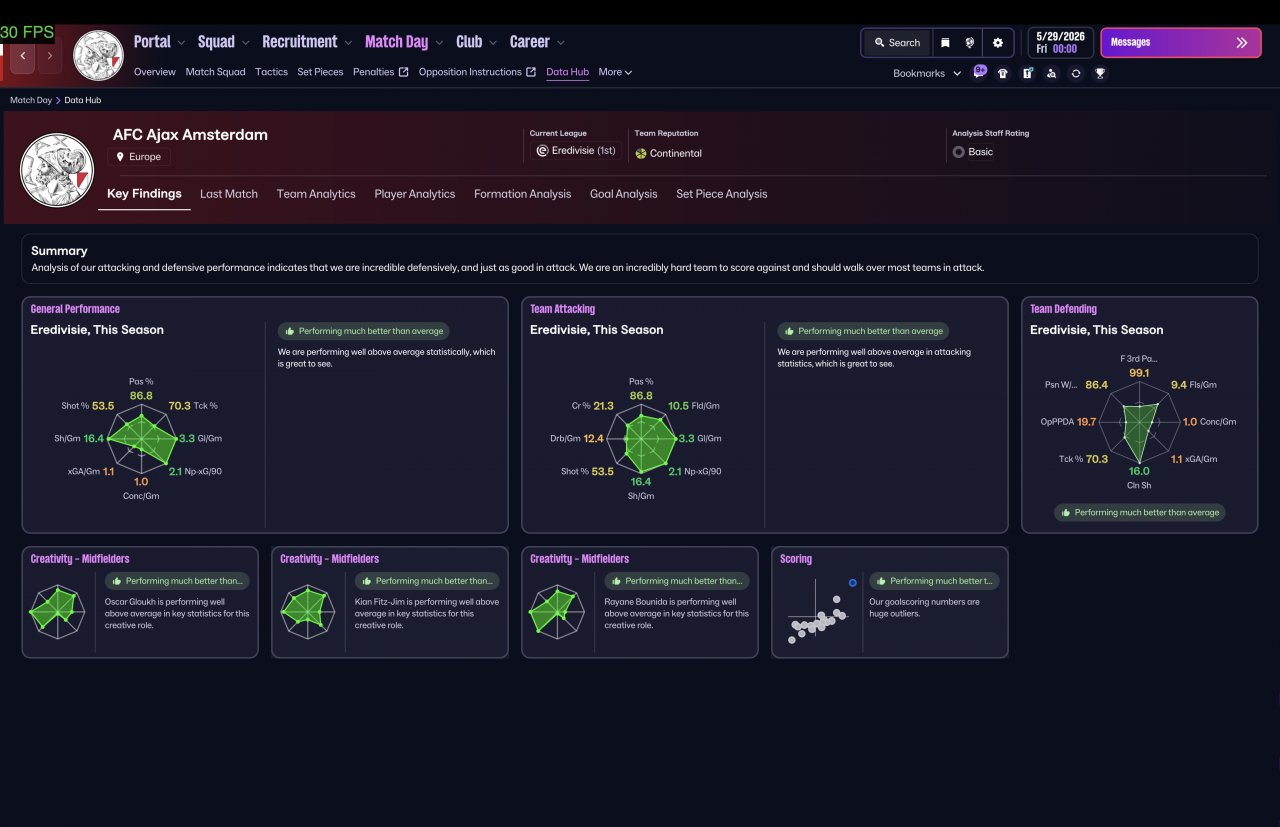The width and height of the screenshot is (1280, 827).
Task: Click the Europe location tag
Action: (139, 157)
